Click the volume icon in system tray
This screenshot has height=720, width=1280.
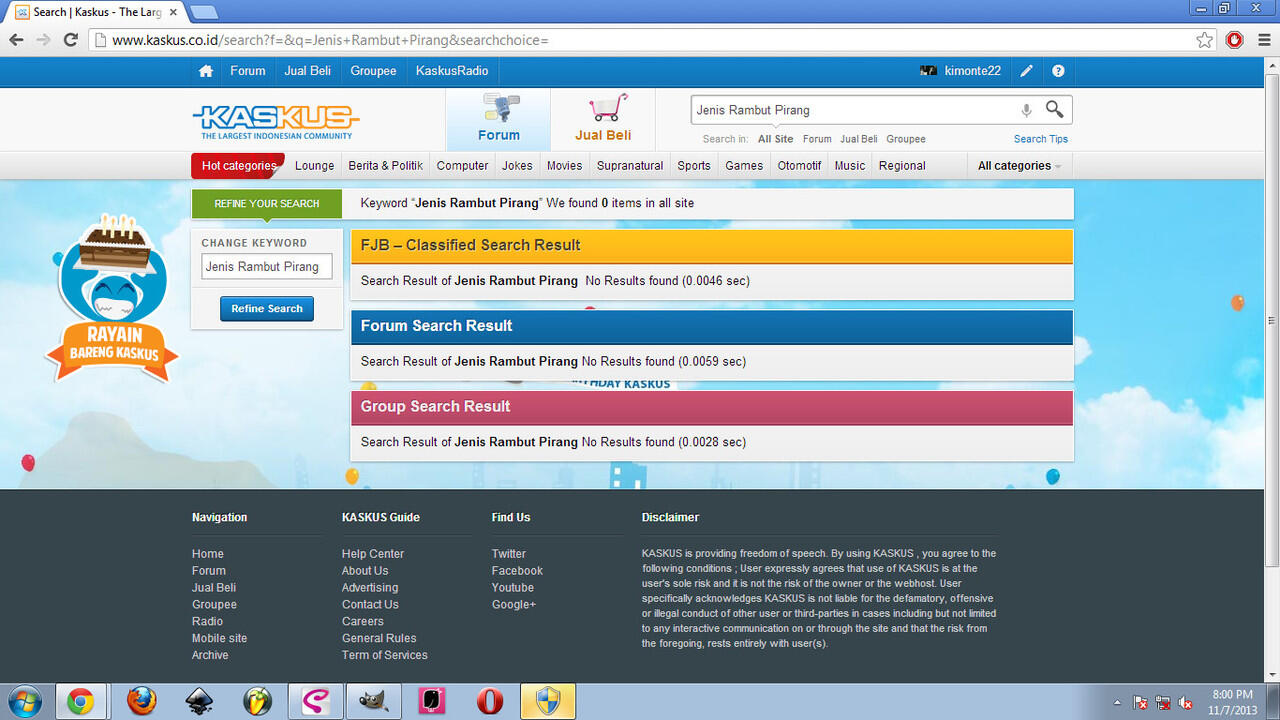coord(1186,702)
